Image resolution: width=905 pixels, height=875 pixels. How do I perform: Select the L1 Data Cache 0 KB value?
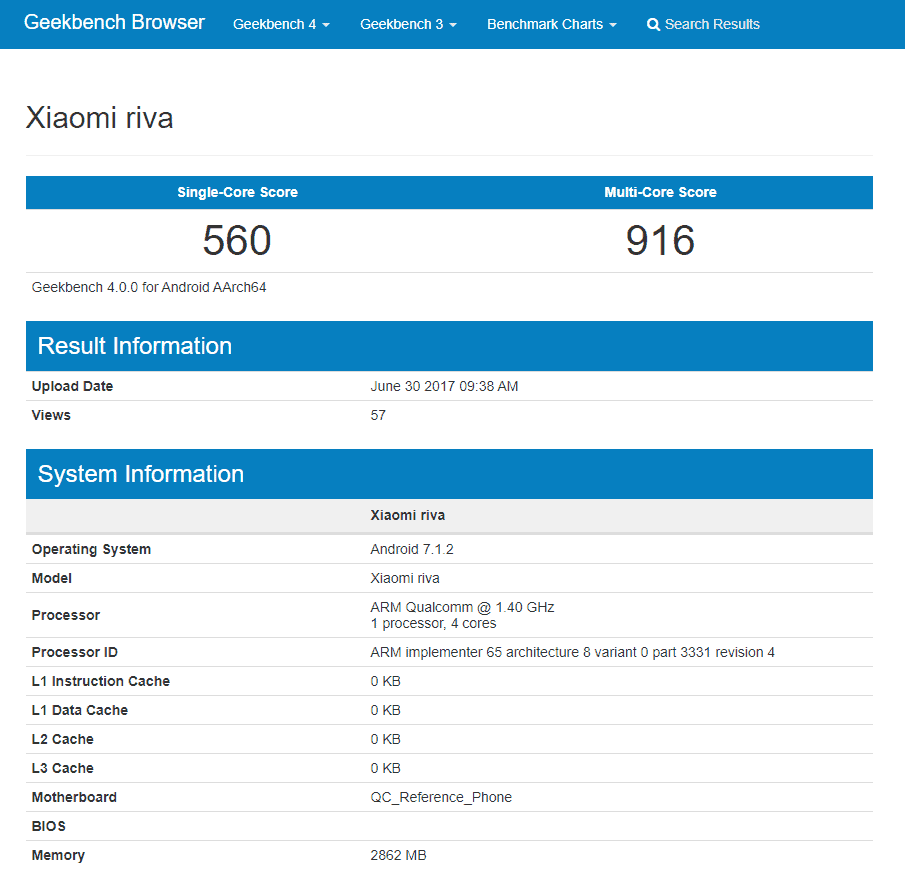coord(386,710)
